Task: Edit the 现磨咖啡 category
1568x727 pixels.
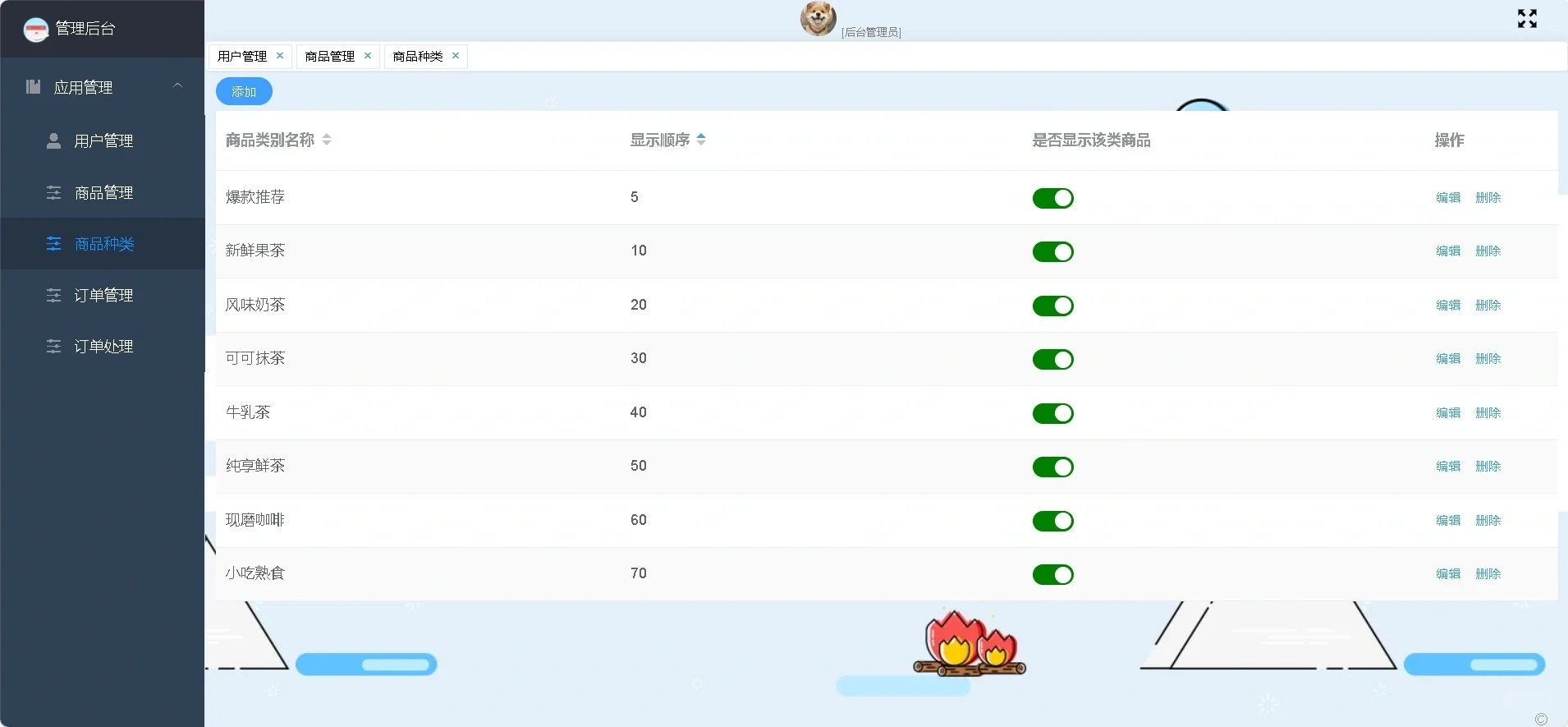Action: (1448, 520)
